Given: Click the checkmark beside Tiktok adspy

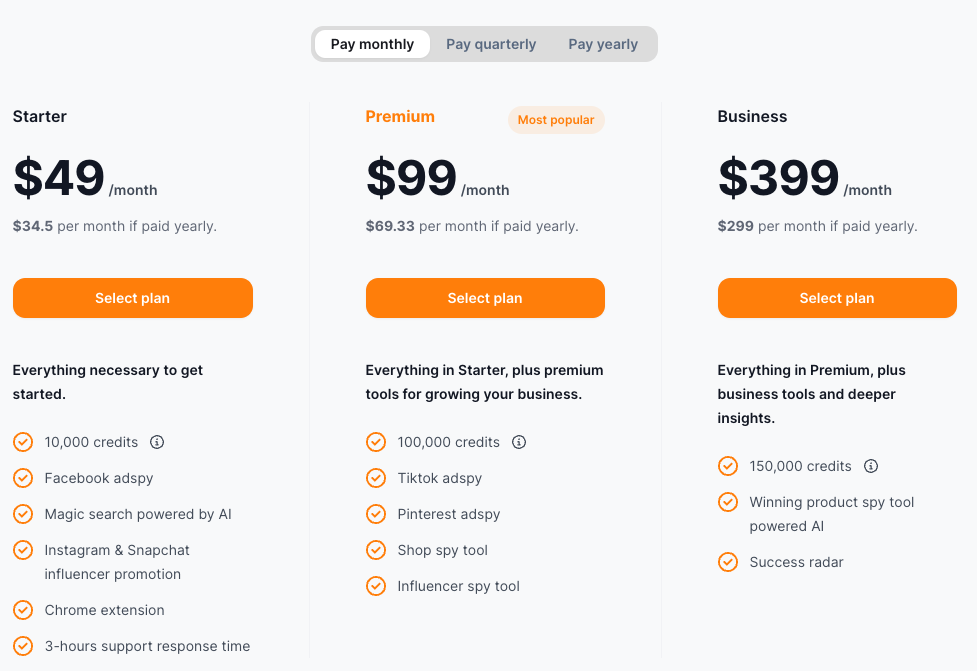Looking at the screenshot, I should (x=376, y=478).
